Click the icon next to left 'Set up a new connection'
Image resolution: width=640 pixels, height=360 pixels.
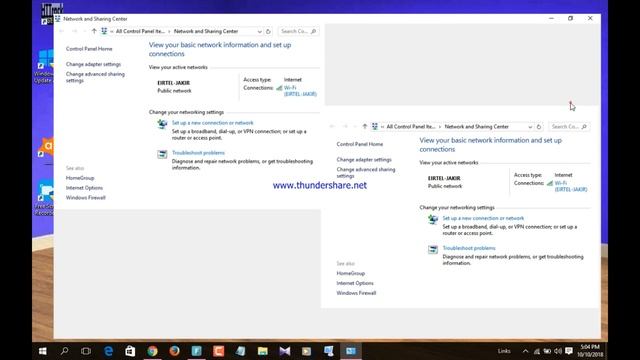(x=162, y=124)
